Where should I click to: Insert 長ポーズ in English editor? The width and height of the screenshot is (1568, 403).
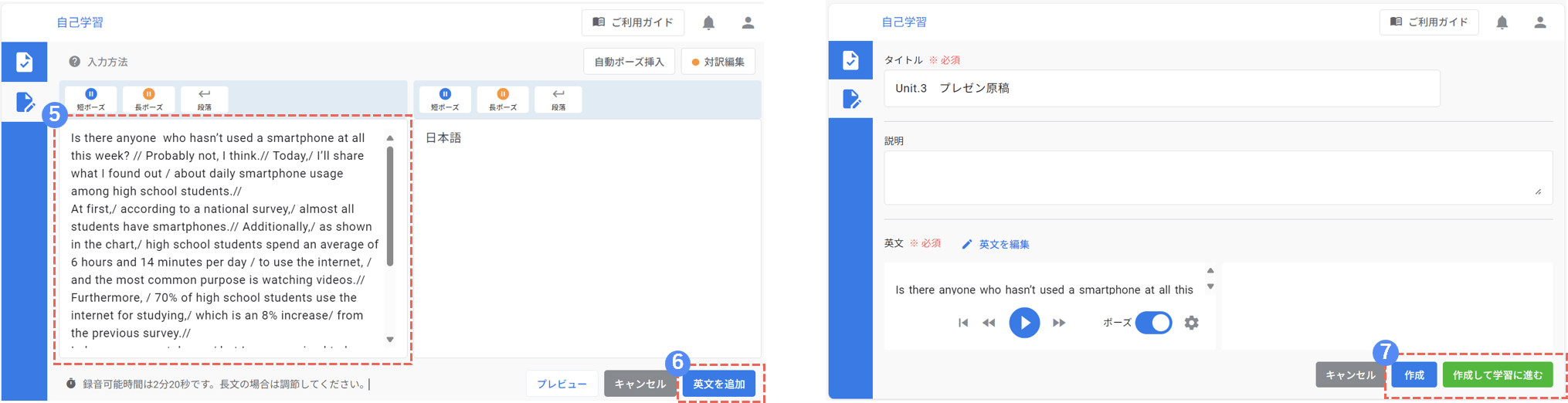148,100
